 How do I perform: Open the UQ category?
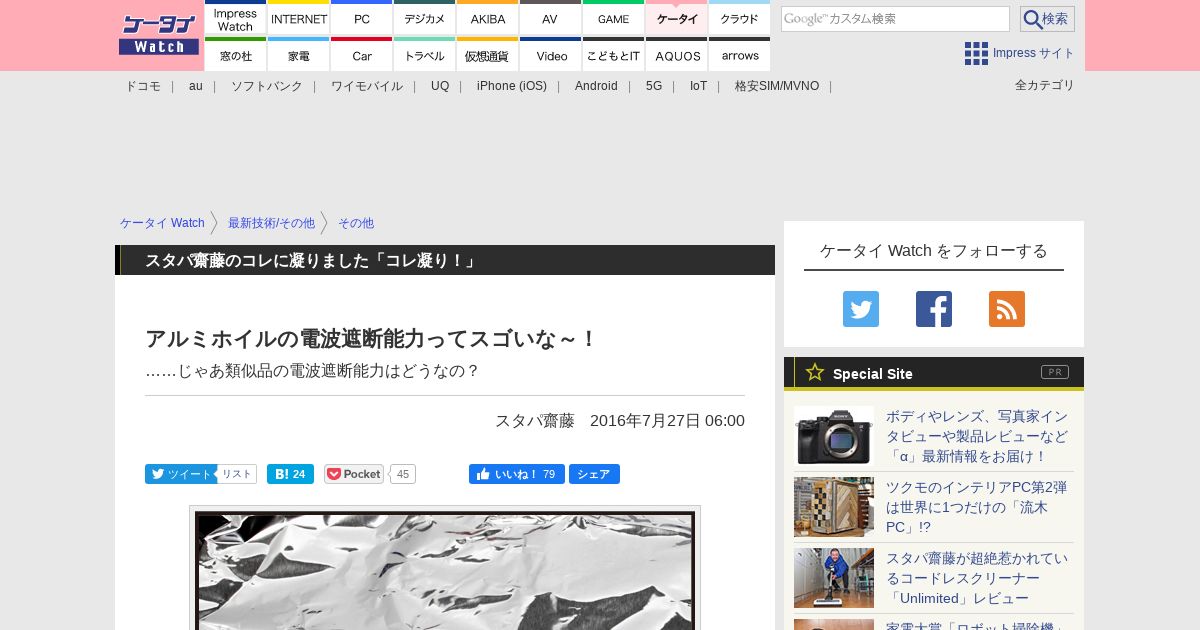440,86
